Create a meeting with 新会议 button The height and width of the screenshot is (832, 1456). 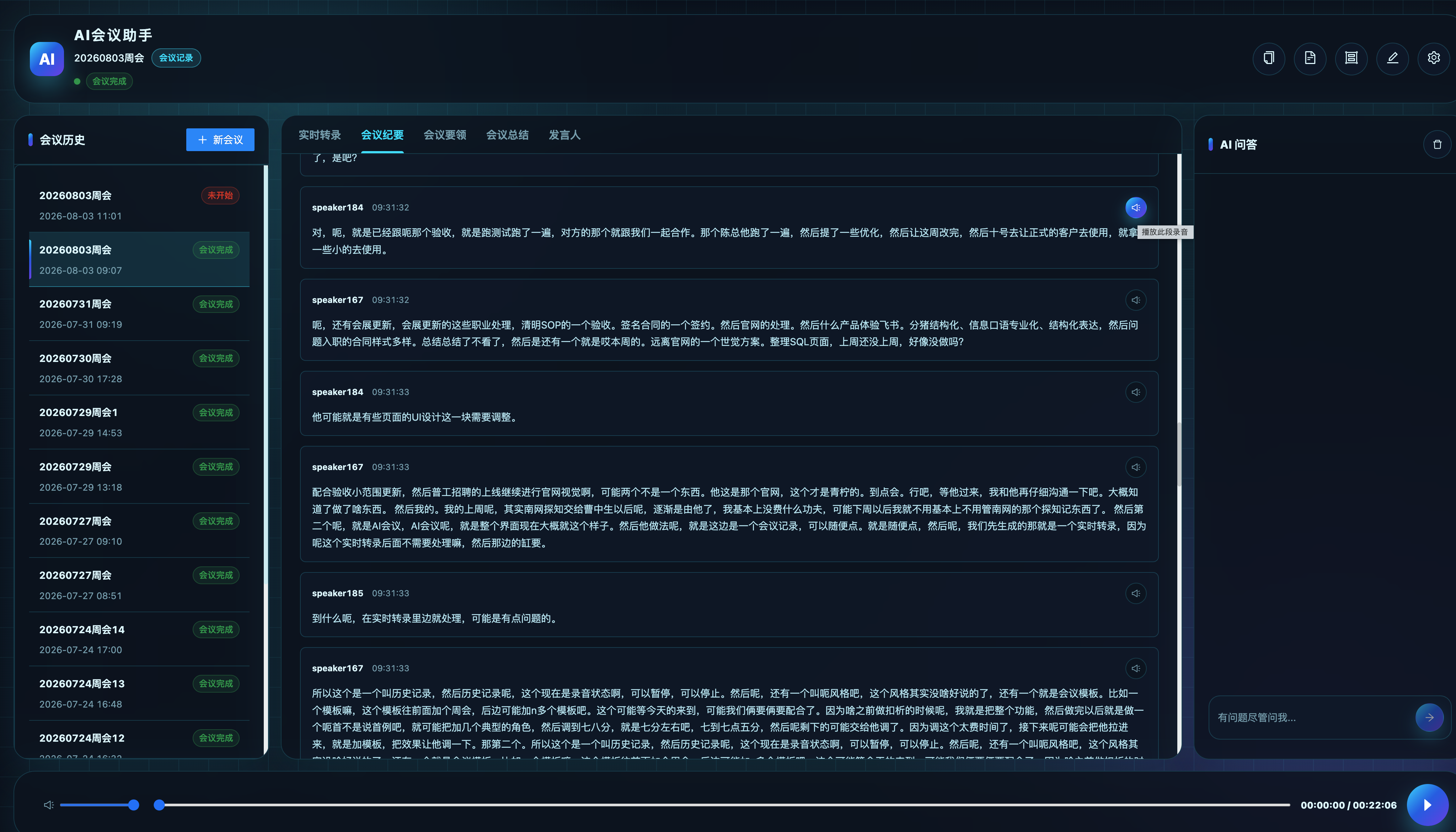(x=220, y=139)
